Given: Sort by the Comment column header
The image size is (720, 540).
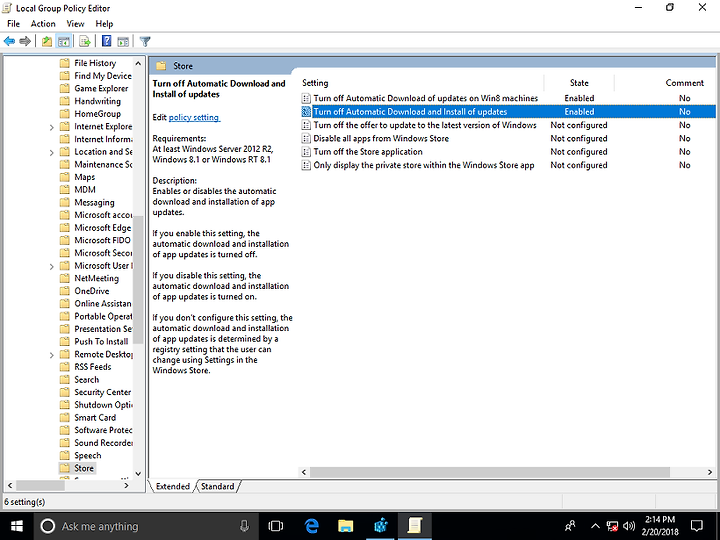Looking at the screenshot, I should pyautogui.click(x=684, y=83).
